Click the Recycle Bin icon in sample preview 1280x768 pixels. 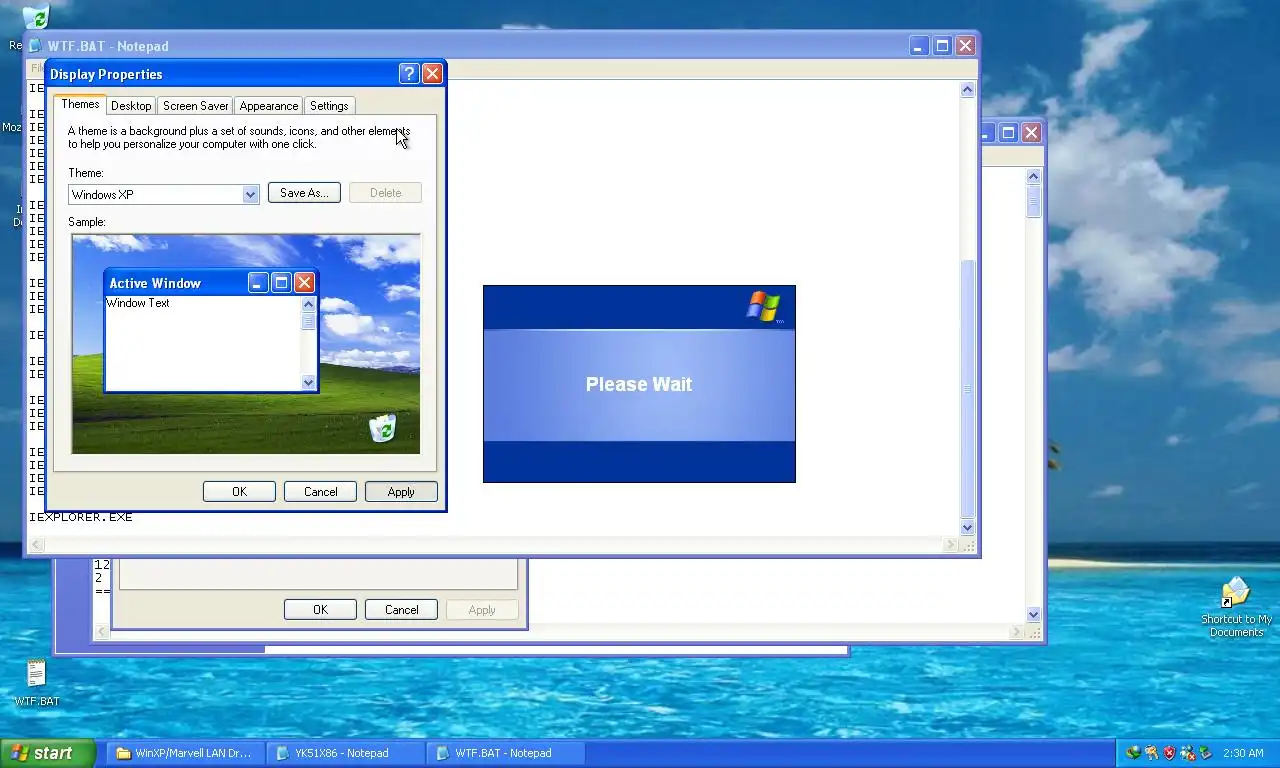tap(382, 428)
